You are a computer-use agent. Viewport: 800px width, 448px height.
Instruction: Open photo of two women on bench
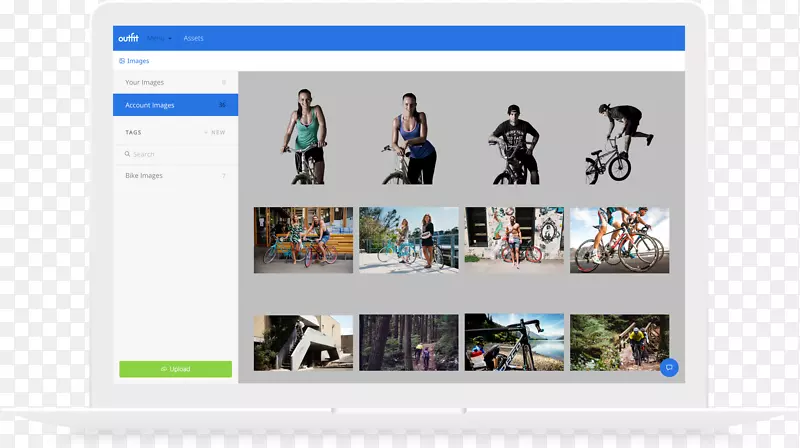click(303, 240)
